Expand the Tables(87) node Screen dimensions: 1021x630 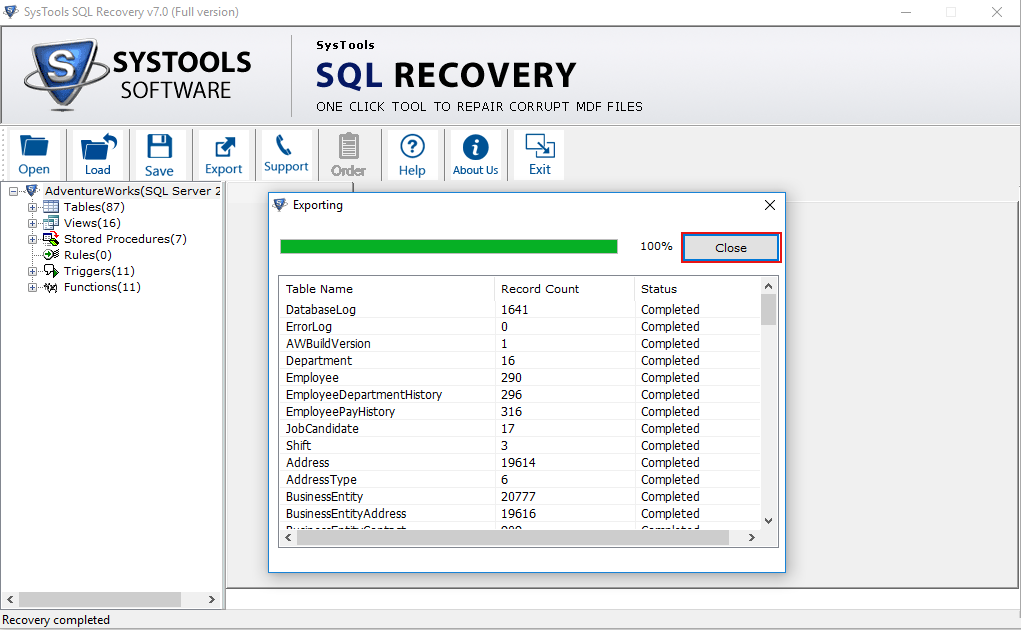point(32,207)
